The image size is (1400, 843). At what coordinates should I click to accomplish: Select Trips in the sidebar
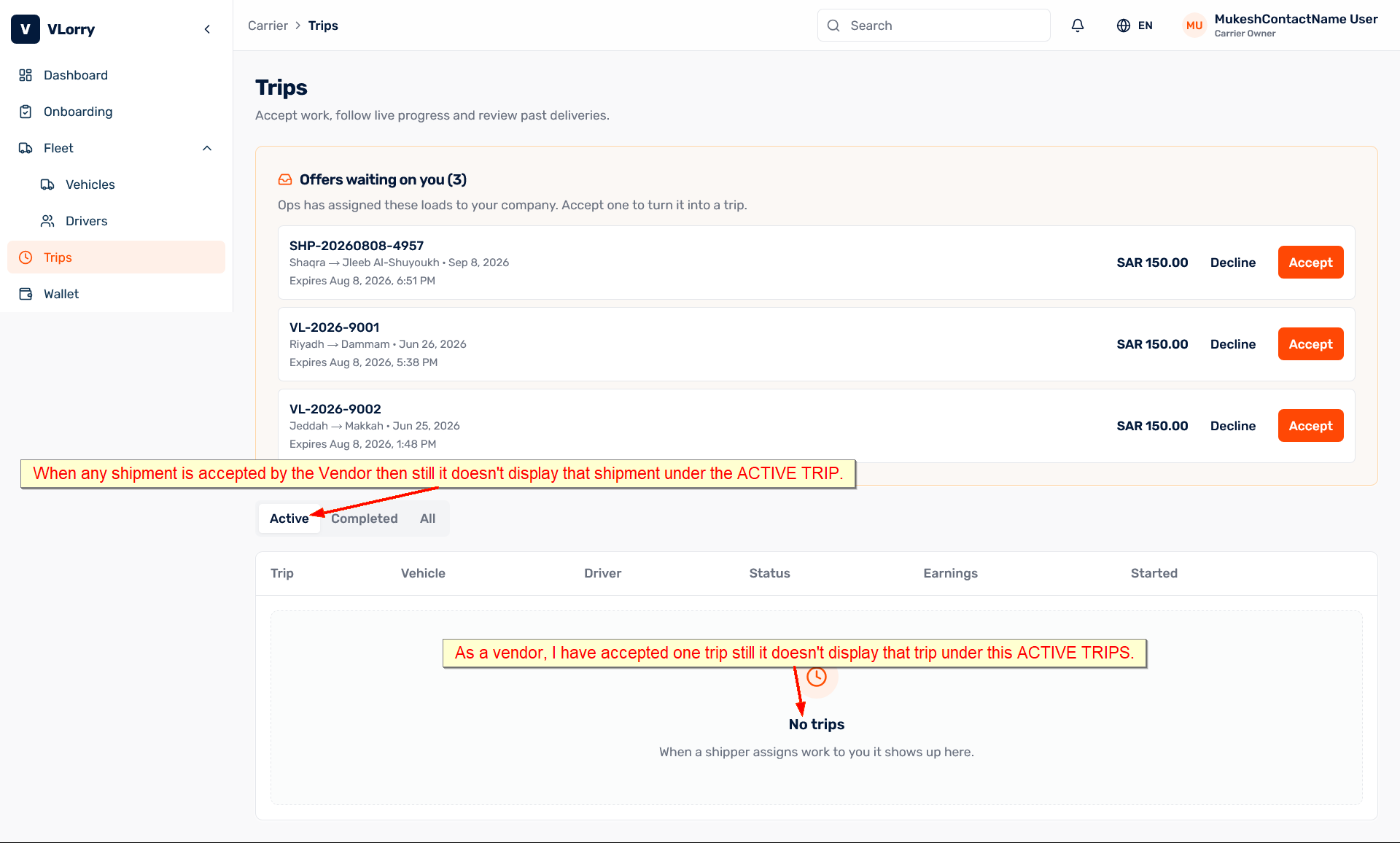click(x=117, y=257)
